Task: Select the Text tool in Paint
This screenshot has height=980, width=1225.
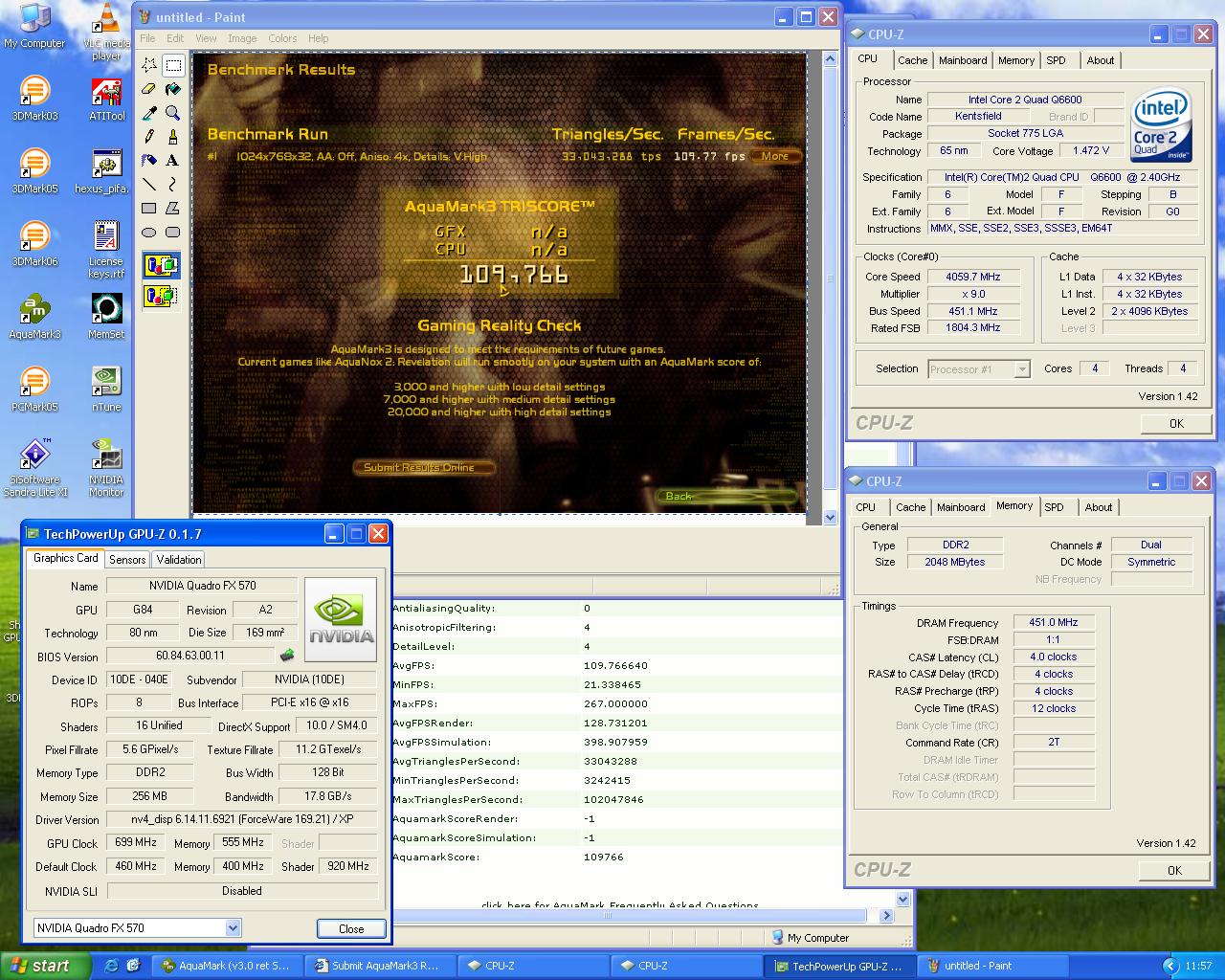Action: [x=173, y=161]
